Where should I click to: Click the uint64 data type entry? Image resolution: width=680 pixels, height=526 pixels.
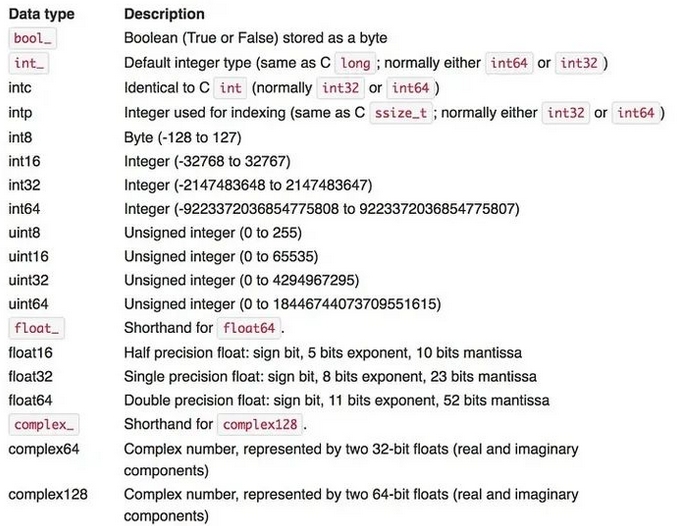[28, 304]
